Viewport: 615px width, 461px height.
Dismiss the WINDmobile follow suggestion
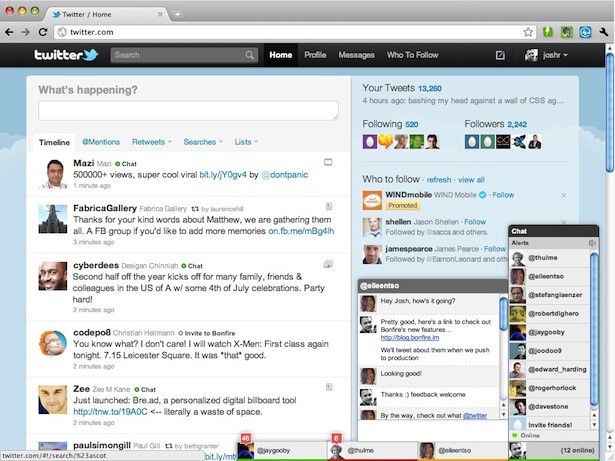point(564,195)
